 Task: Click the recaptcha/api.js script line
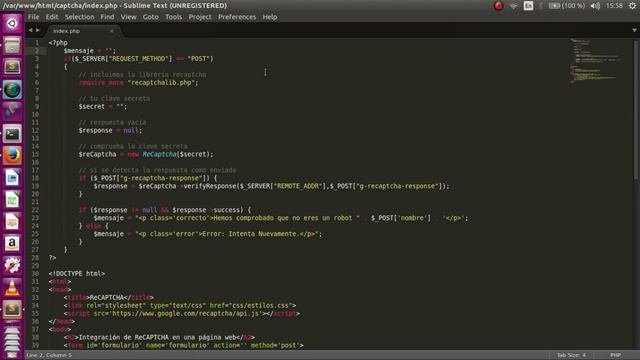pos(182,313)
